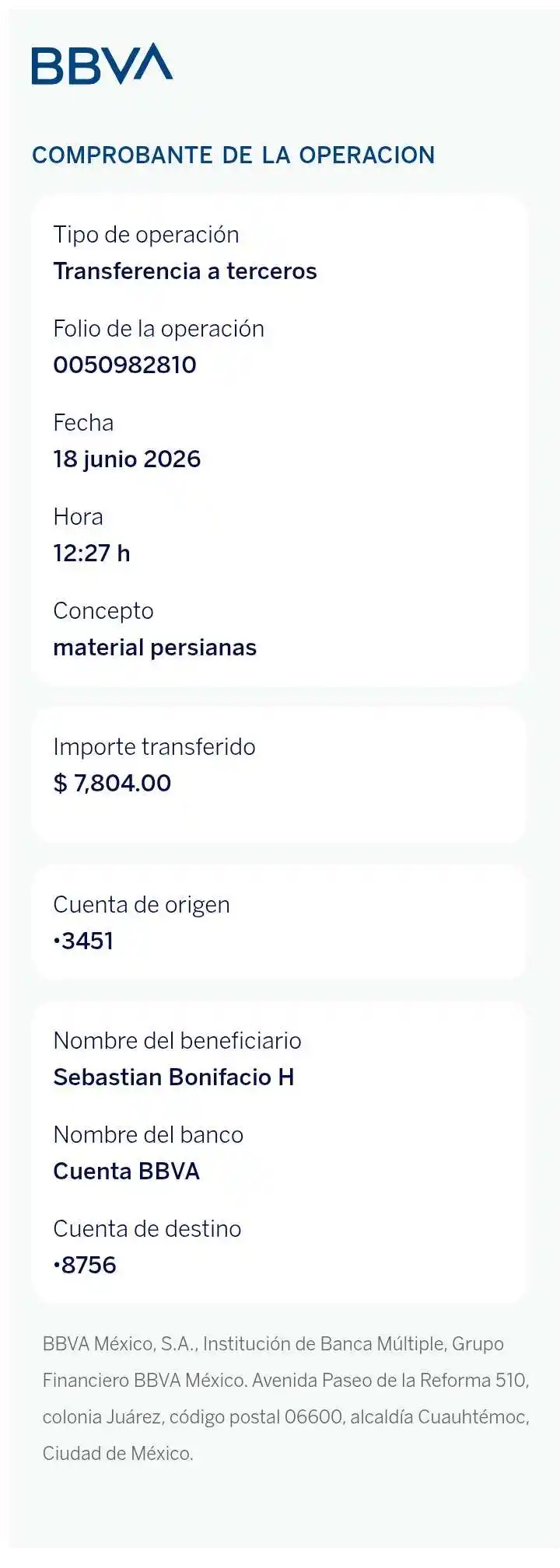Click the Concepto label

click(103, 611)
